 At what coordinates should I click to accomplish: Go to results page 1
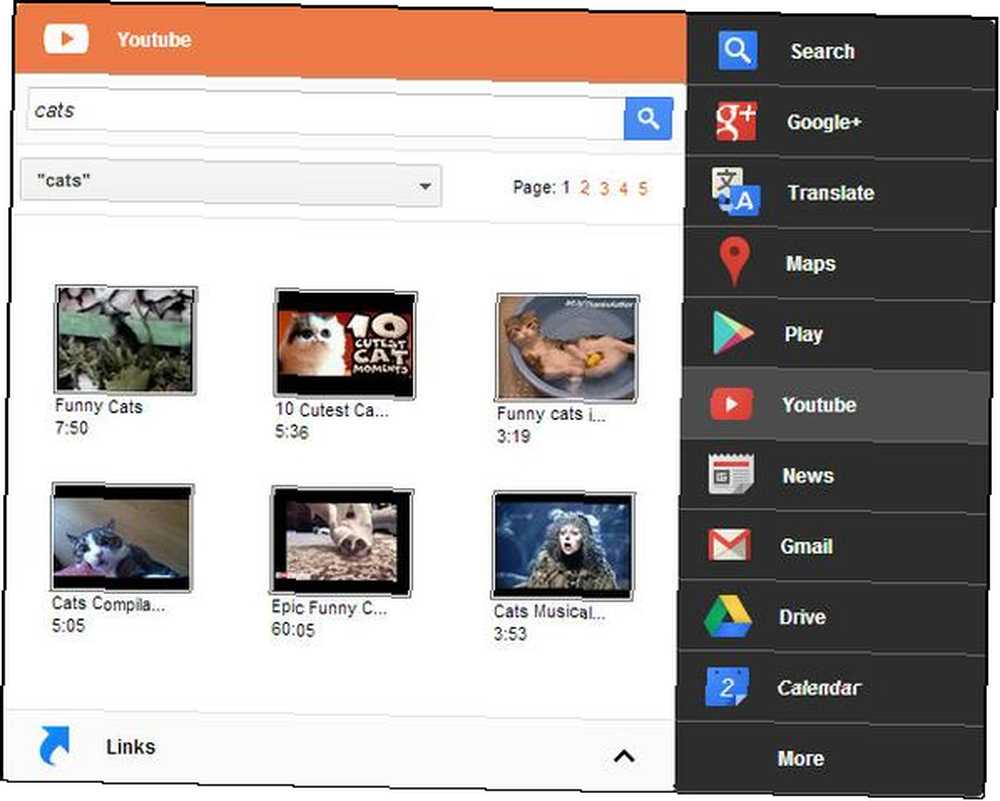(x=566, y=187)
